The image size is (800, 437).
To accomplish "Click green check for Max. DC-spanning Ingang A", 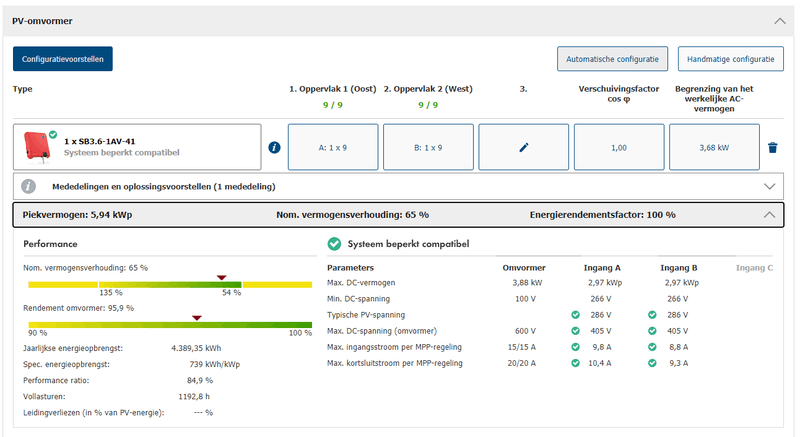I will tap(575, 330).
